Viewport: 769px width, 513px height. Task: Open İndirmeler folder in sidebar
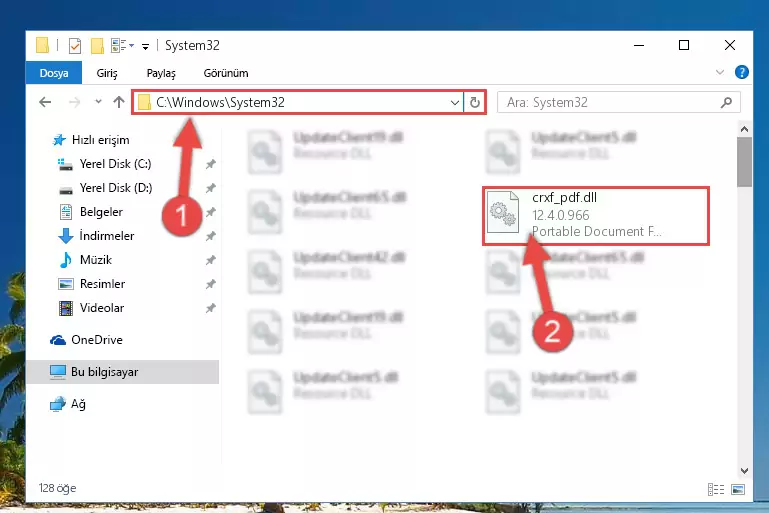[96, 236]
